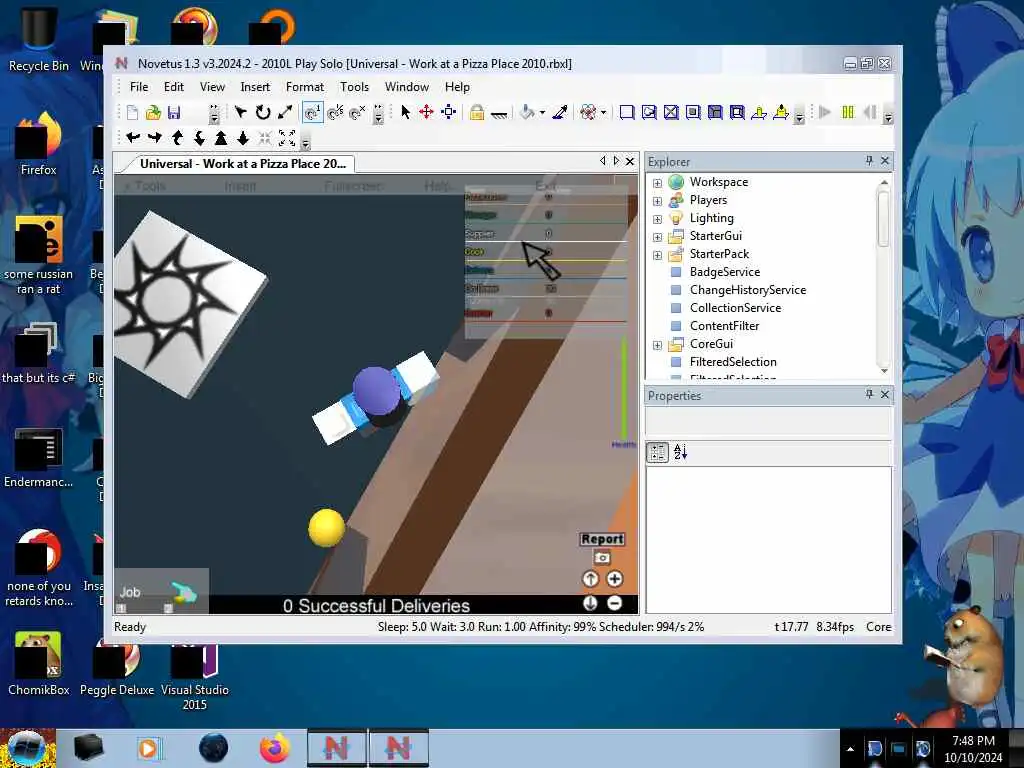Open the Edit menu
The image size is (1024, 768).
(x=174, y=87)
